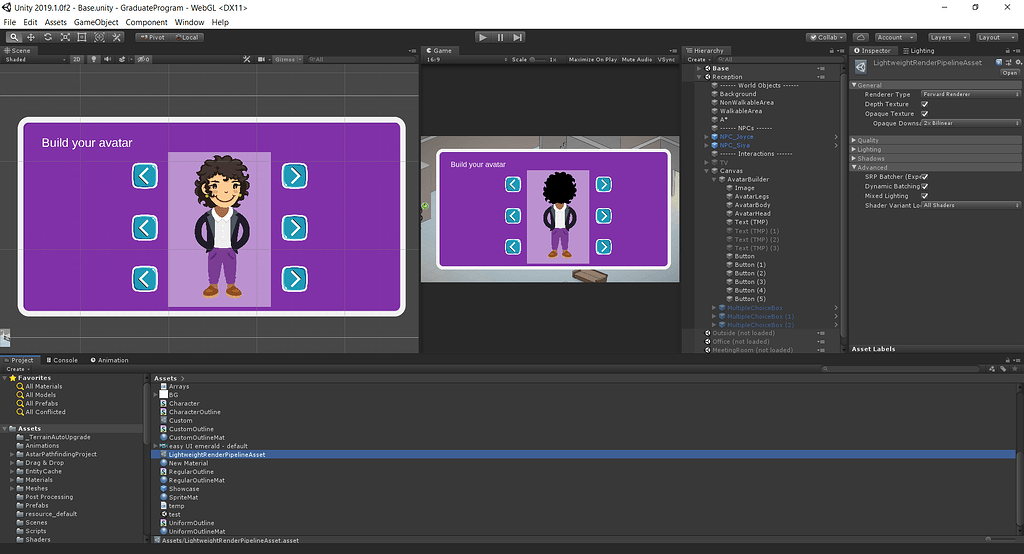Viewport: 1024px width, 554px height.
Task: Switch to the Console tab
Action: point(62,360)
